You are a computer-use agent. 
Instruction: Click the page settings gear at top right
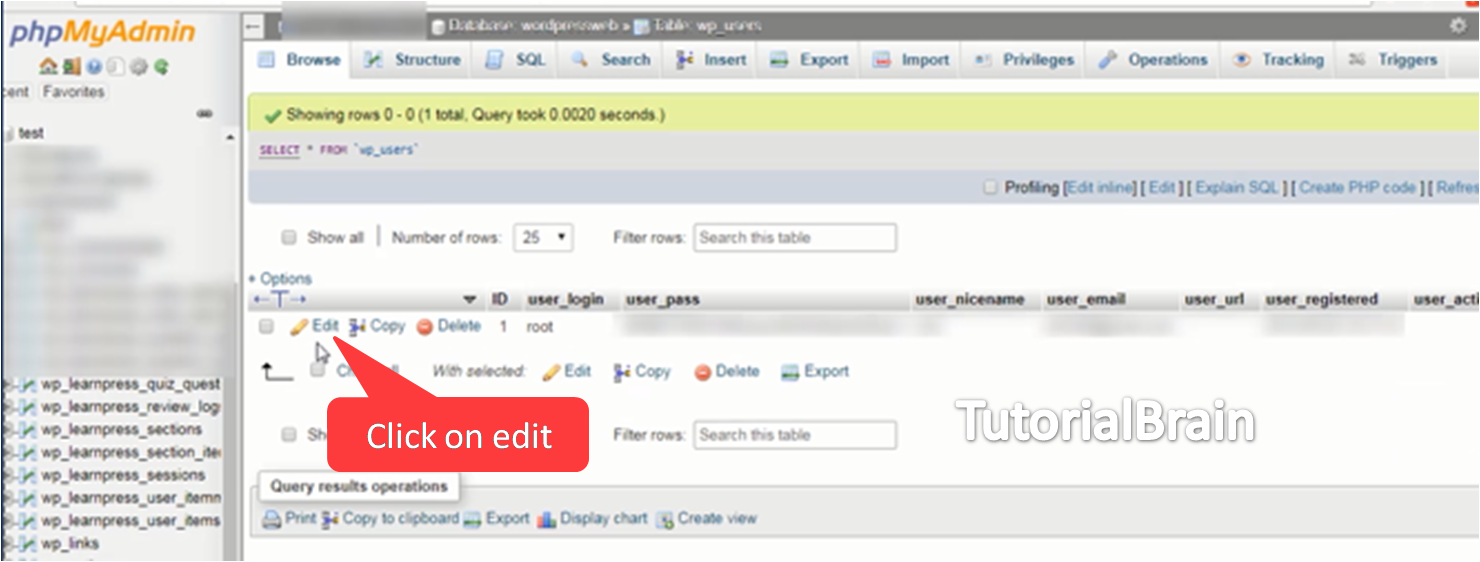pyautogui.click(x=1457, y=26)
